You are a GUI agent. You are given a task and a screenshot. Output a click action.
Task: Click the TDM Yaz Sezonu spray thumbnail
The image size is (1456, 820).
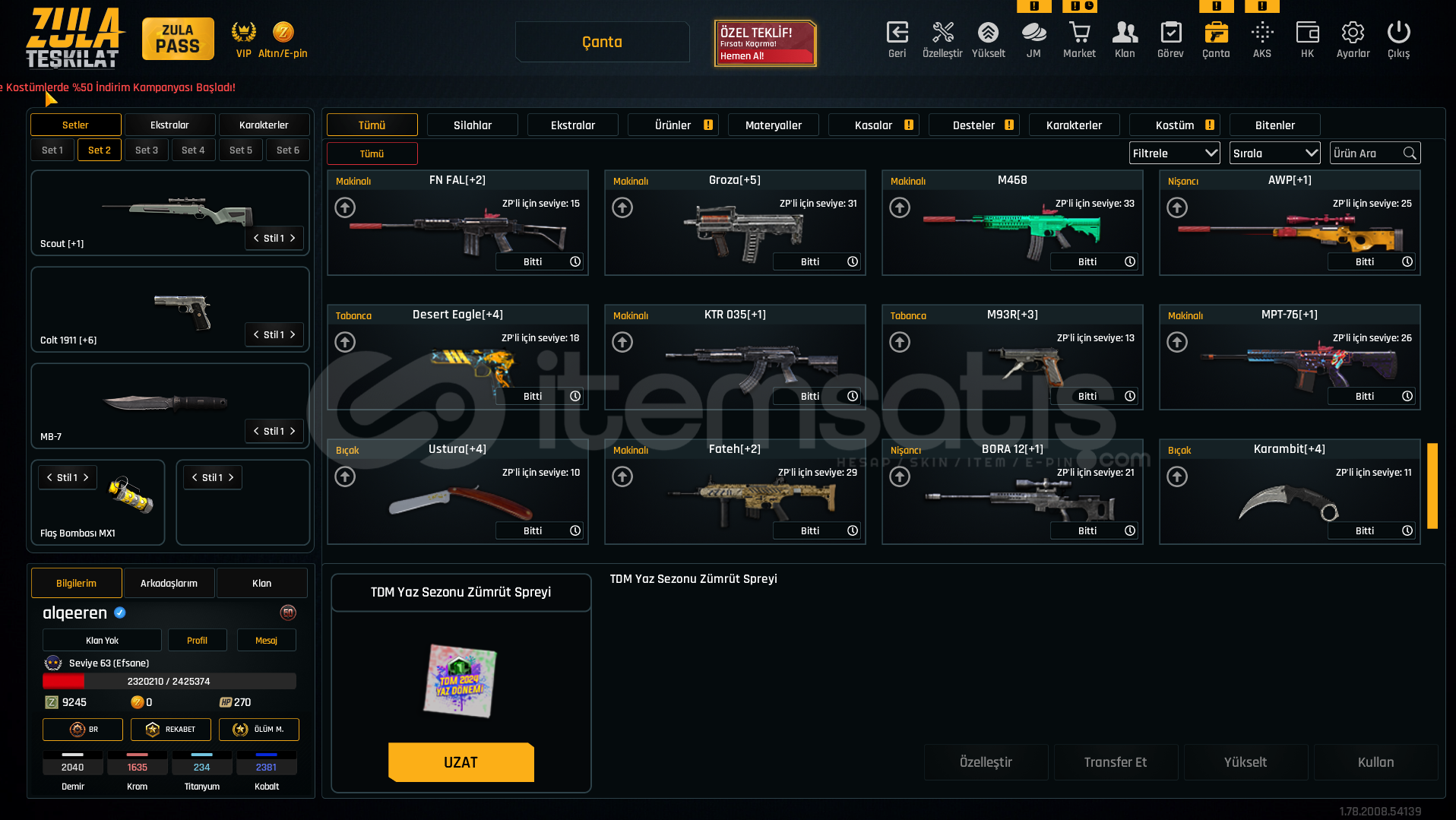(461, 681)
